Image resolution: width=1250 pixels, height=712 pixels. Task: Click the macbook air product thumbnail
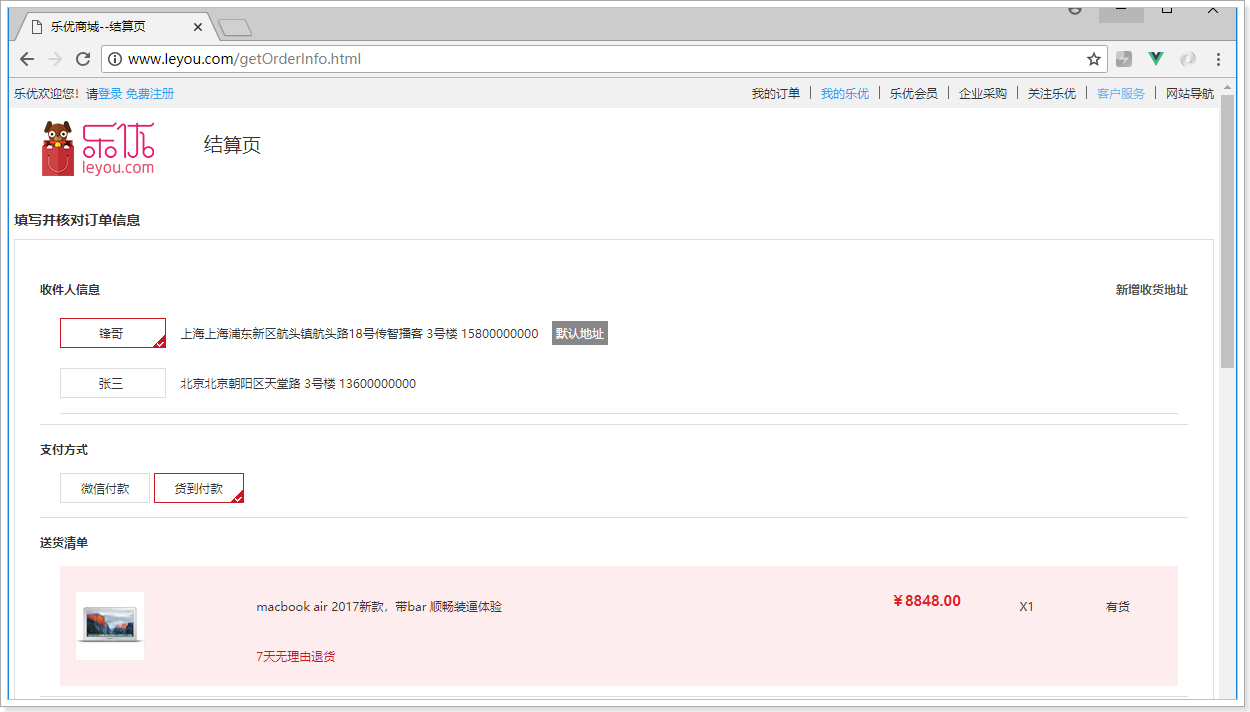coord(110,626)
